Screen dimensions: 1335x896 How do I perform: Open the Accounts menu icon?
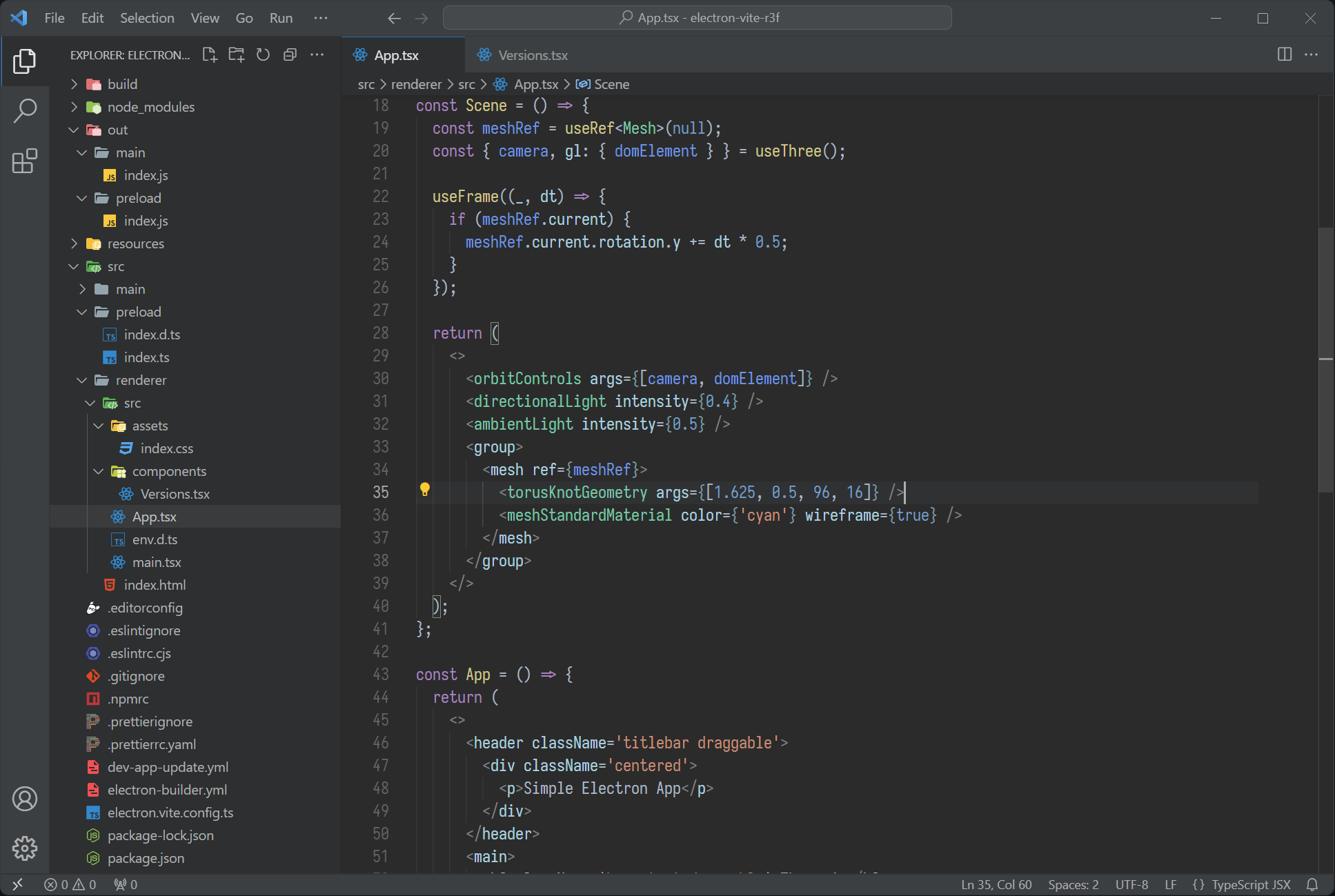25,799
